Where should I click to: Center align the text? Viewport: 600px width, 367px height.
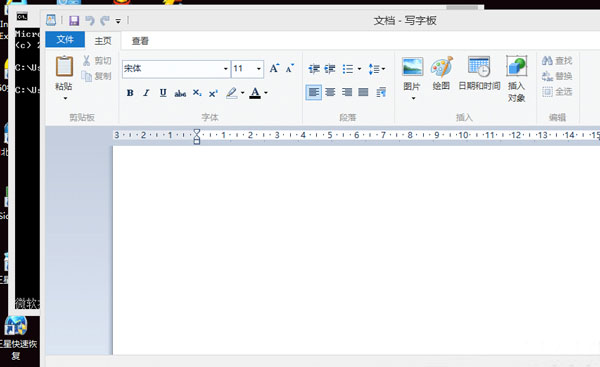pos(330,92)
